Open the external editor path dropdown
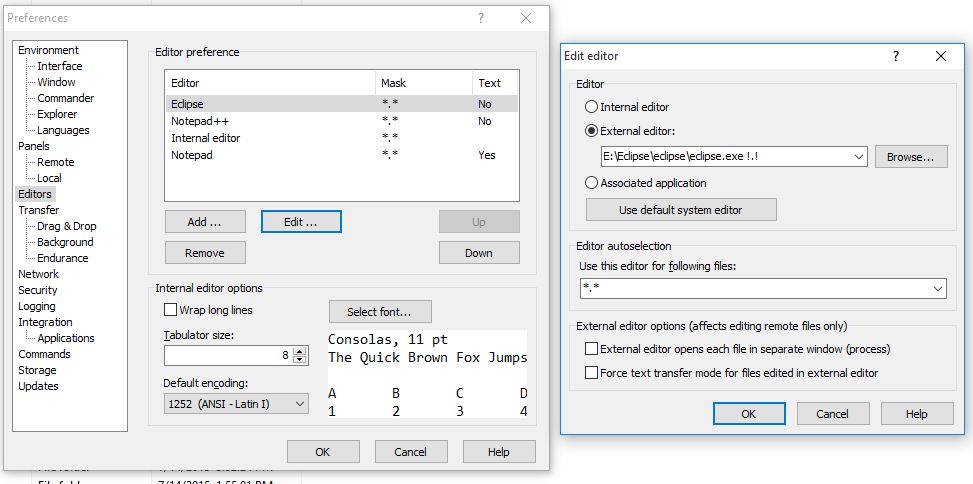 point(859,157)
